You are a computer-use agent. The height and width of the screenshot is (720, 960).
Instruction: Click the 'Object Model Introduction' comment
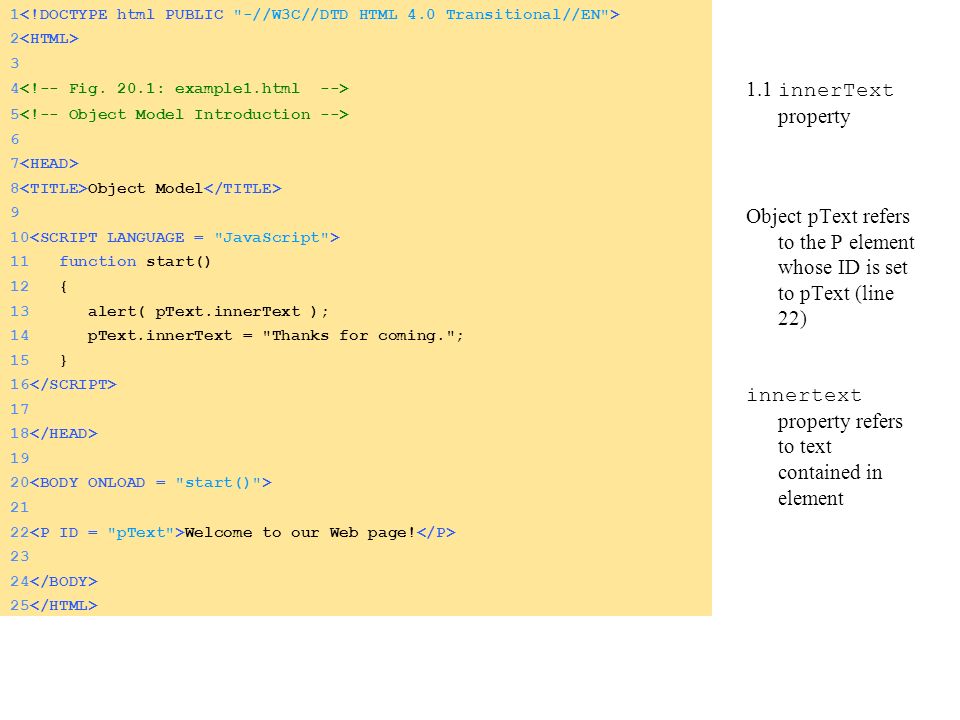(x=184, y=114)
